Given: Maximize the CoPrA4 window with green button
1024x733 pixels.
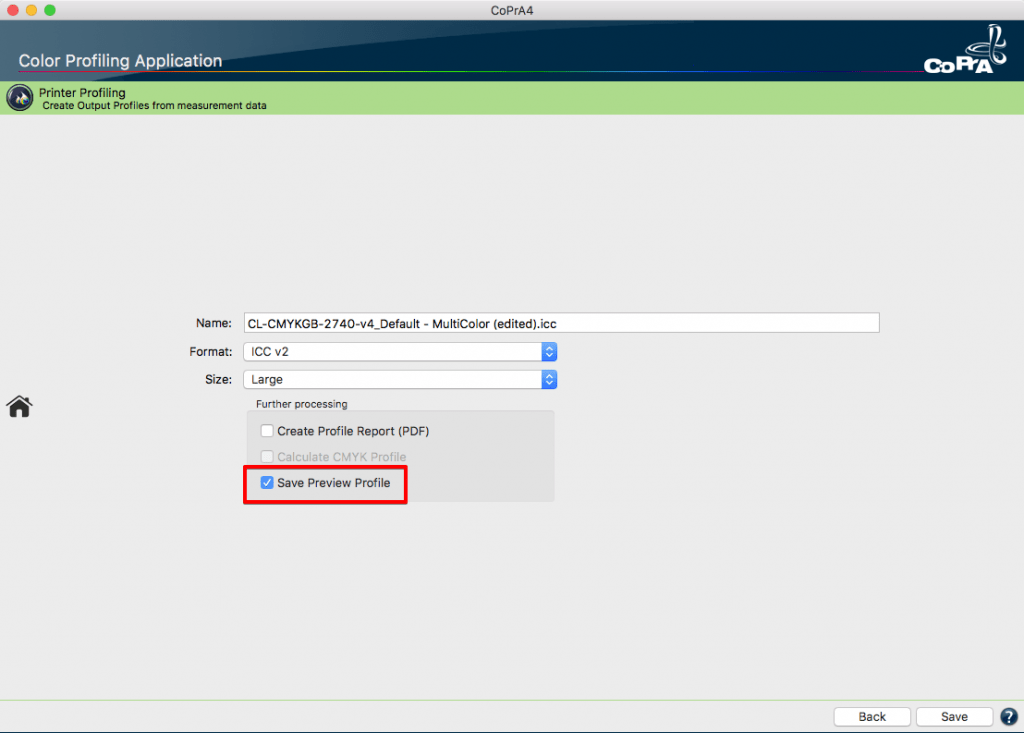Looking at the screenshot, I should click(50, 10).
